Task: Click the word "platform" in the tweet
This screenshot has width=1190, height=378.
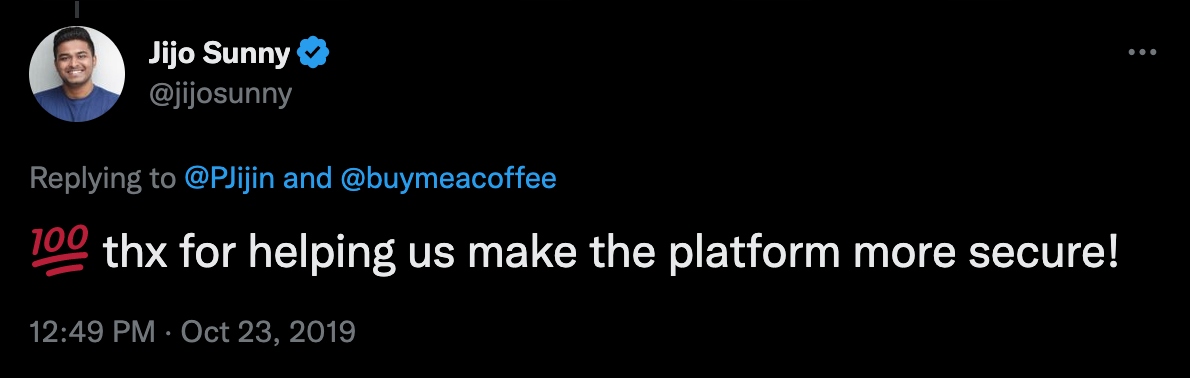Action: tap(754, 253)
